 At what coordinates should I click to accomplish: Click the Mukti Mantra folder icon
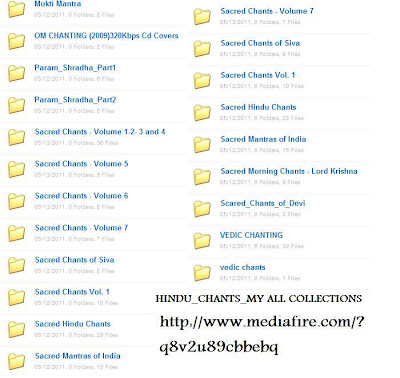pos(16,9)
